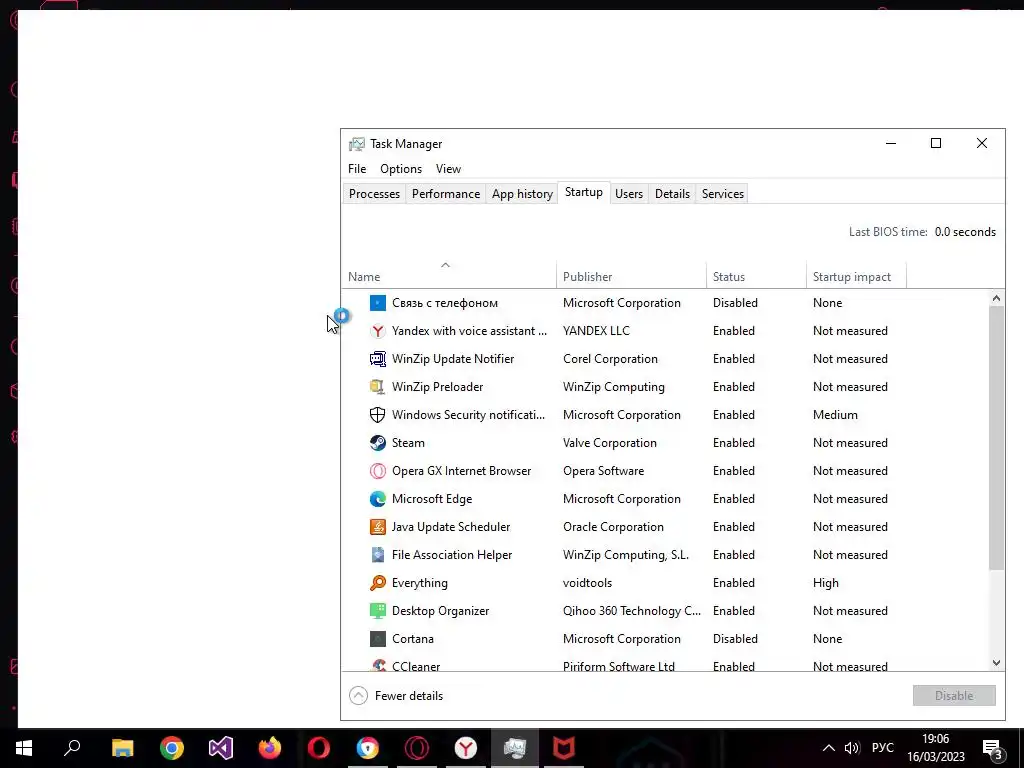Select Everything startup entry name
The width and height of the screenshot is (1024, 768).
(420, 583)
